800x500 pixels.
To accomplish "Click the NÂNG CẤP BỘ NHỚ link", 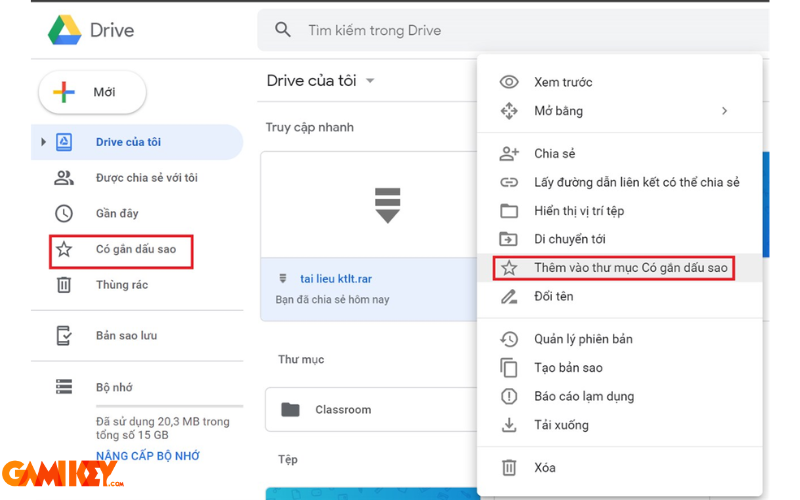I will (x=148, y=456).
